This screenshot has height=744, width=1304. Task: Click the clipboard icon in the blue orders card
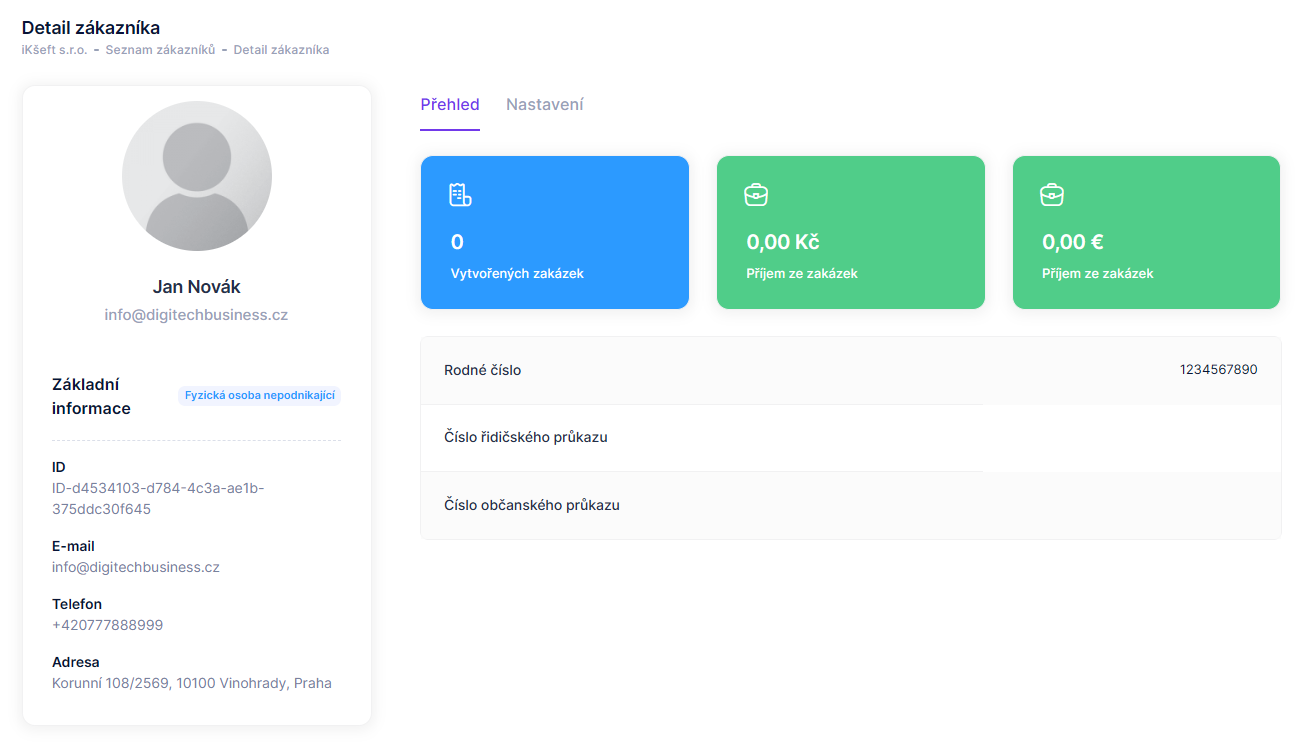click(460, 195)
